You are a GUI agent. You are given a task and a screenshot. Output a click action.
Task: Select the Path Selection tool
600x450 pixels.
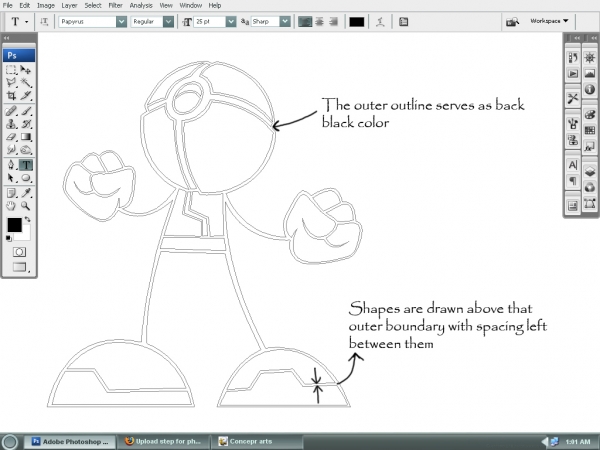[11, 178]
